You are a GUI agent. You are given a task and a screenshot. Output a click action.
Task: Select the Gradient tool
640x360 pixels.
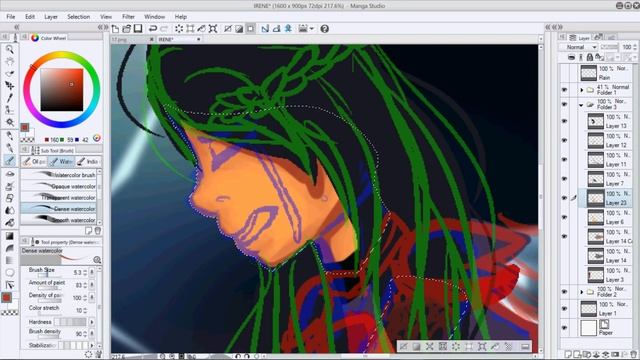(x=9, y=236)
